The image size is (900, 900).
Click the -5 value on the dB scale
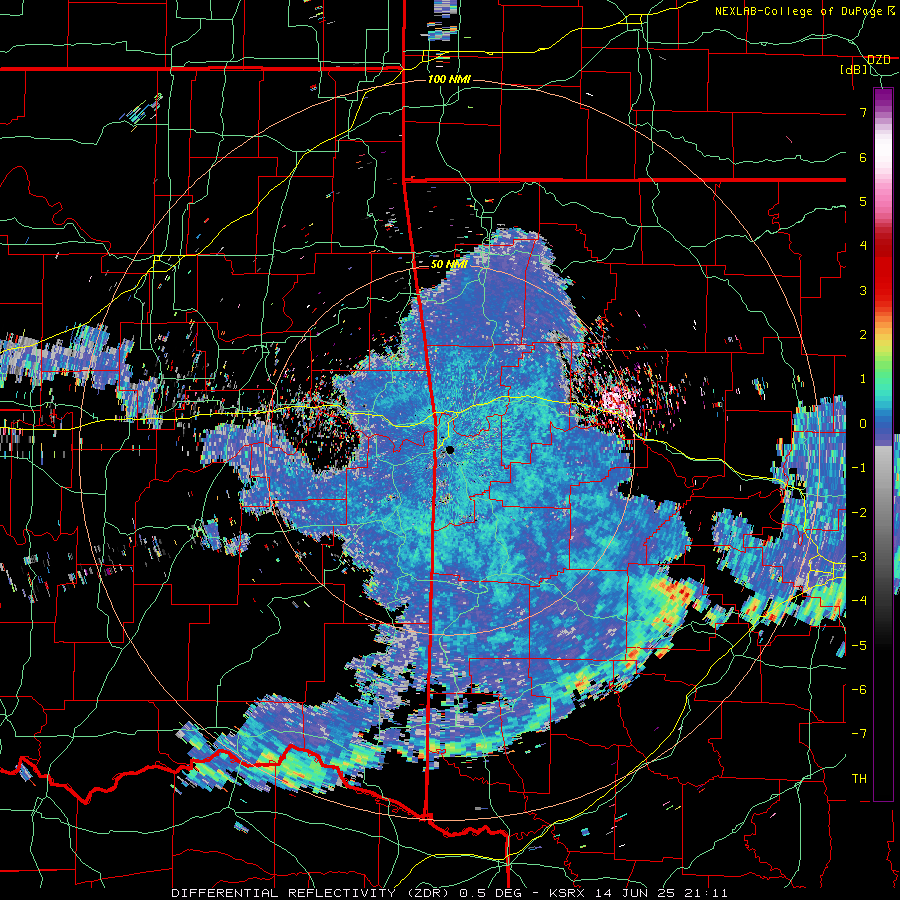[859, 646]
